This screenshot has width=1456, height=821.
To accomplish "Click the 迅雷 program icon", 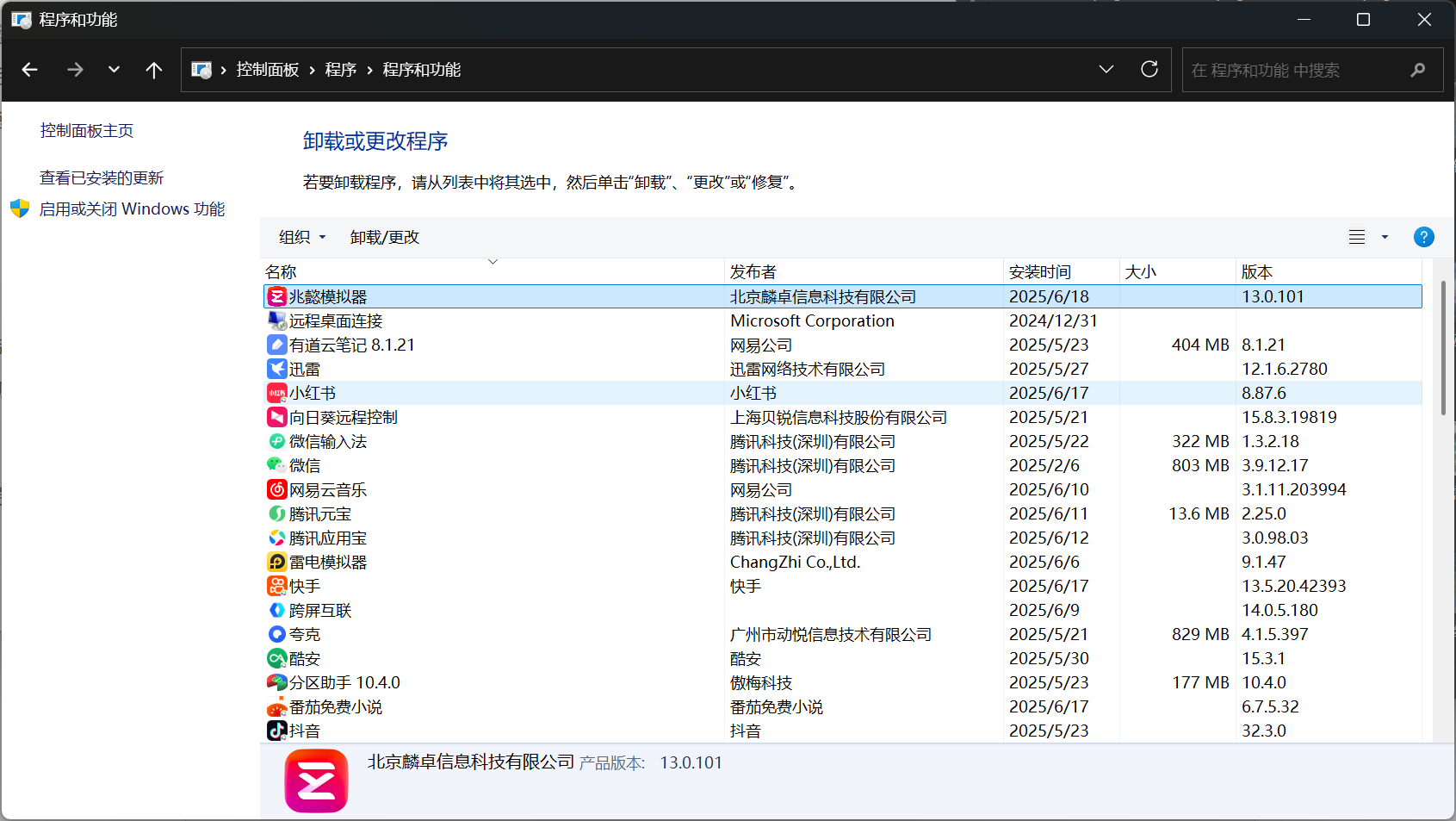I will click(276, 369).
